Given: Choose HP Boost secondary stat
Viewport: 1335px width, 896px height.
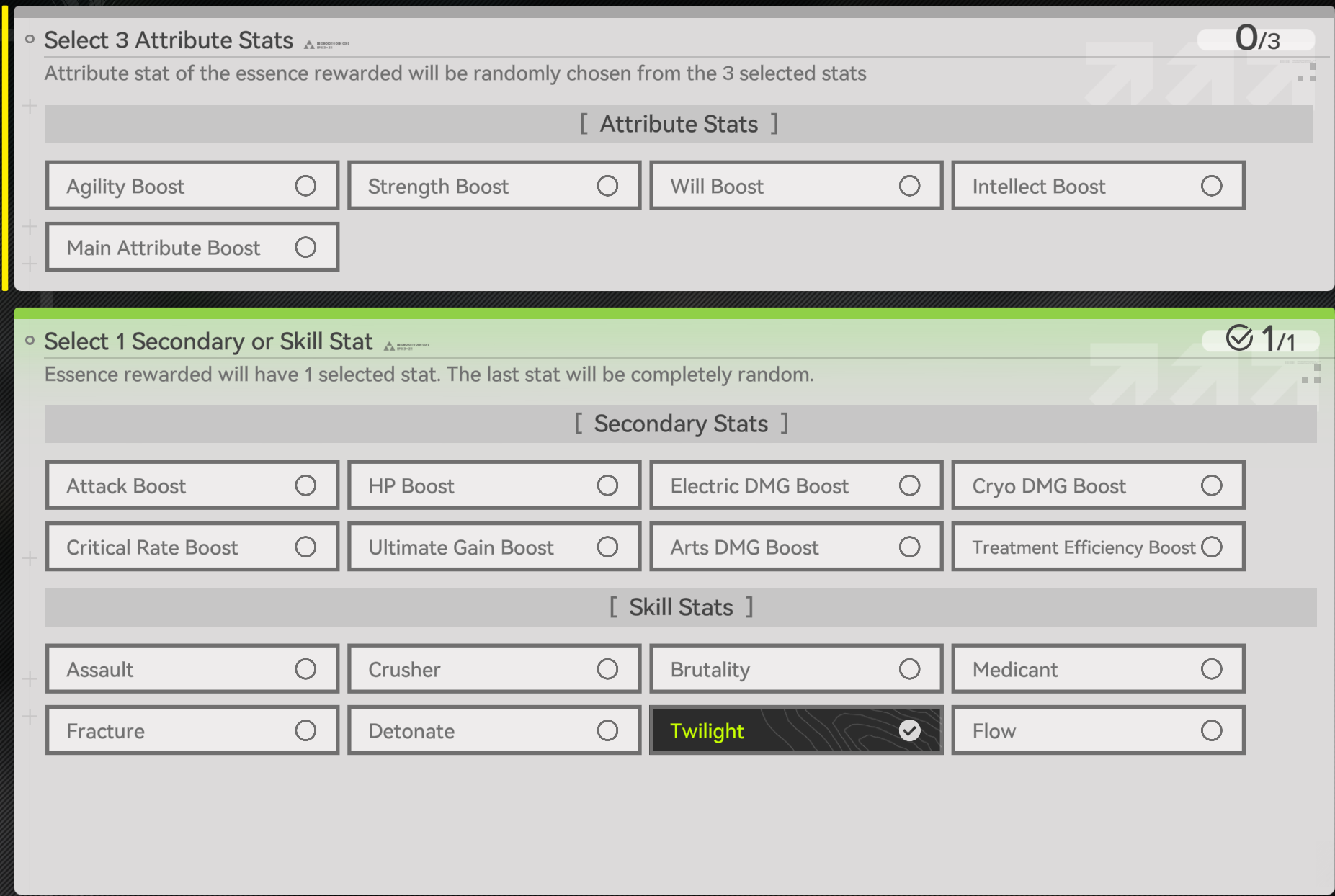Looking at the screenshot, I should (494, 485).
